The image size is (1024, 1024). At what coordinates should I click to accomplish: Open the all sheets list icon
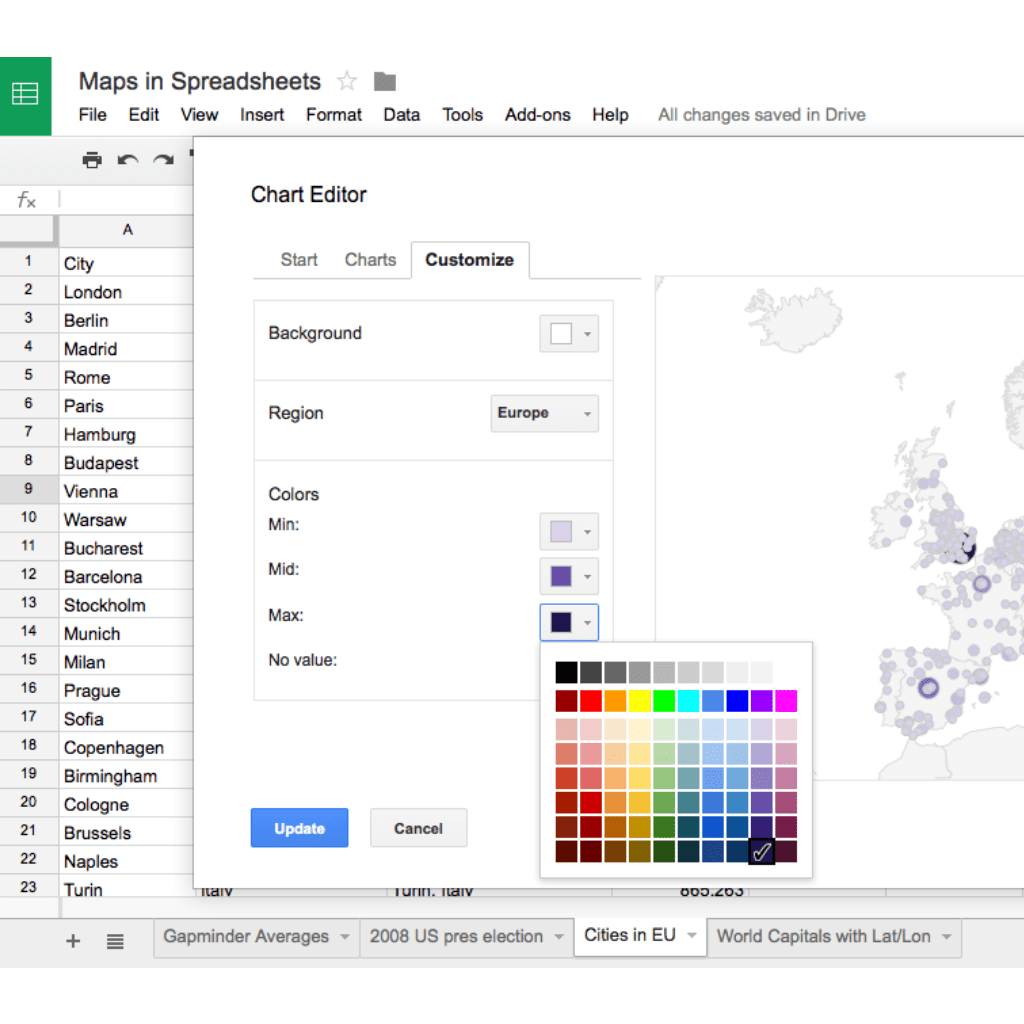(x=116, y=940)
